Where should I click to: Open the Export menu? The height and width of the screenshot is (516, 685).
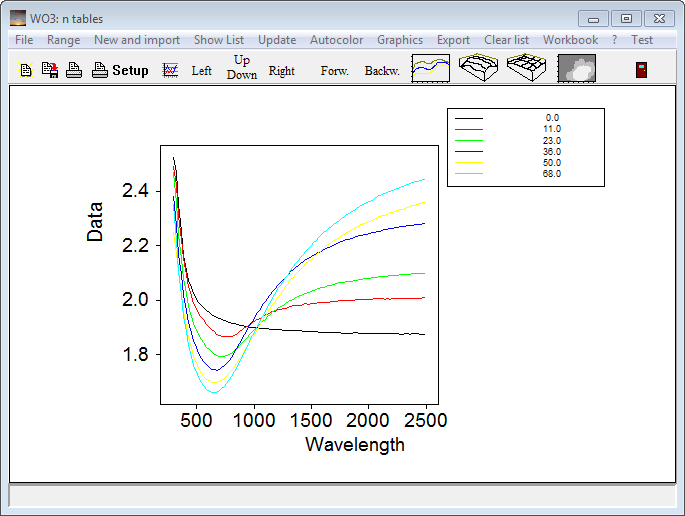pyautogui.click(x=453, y=40)
